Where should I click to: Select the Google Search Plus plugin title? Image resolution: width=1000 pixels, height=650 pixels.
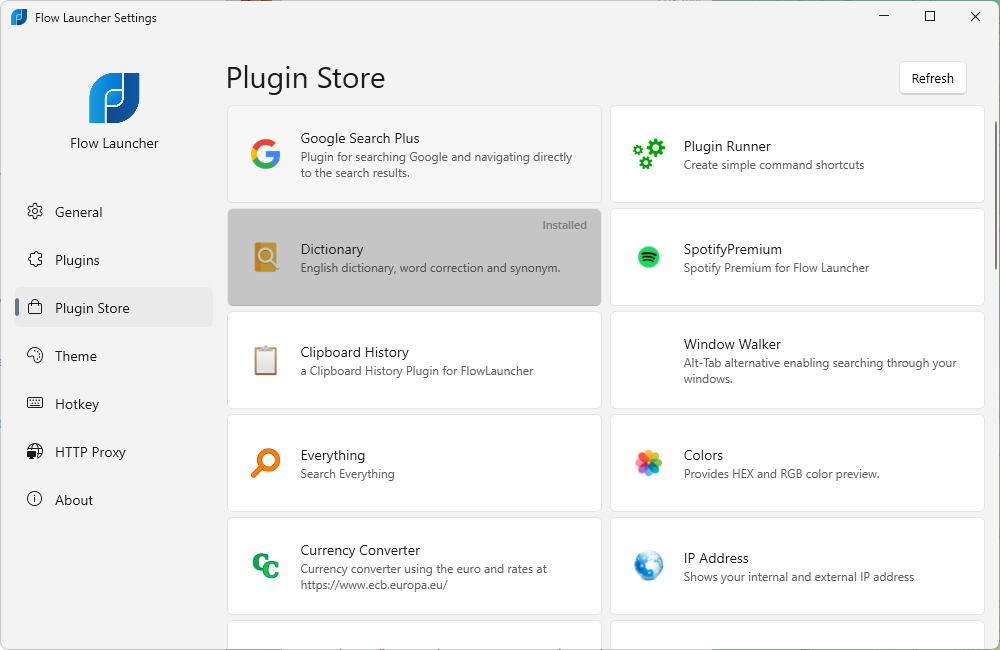point(360,138)
